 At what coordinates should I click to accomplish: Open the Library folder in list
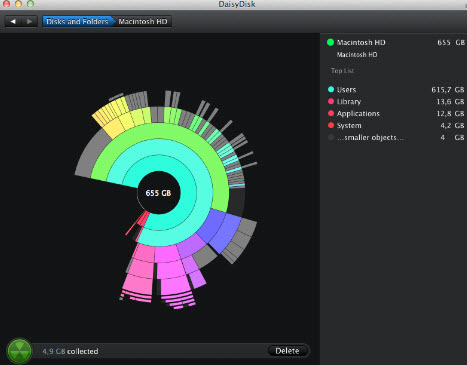point(349,102)
